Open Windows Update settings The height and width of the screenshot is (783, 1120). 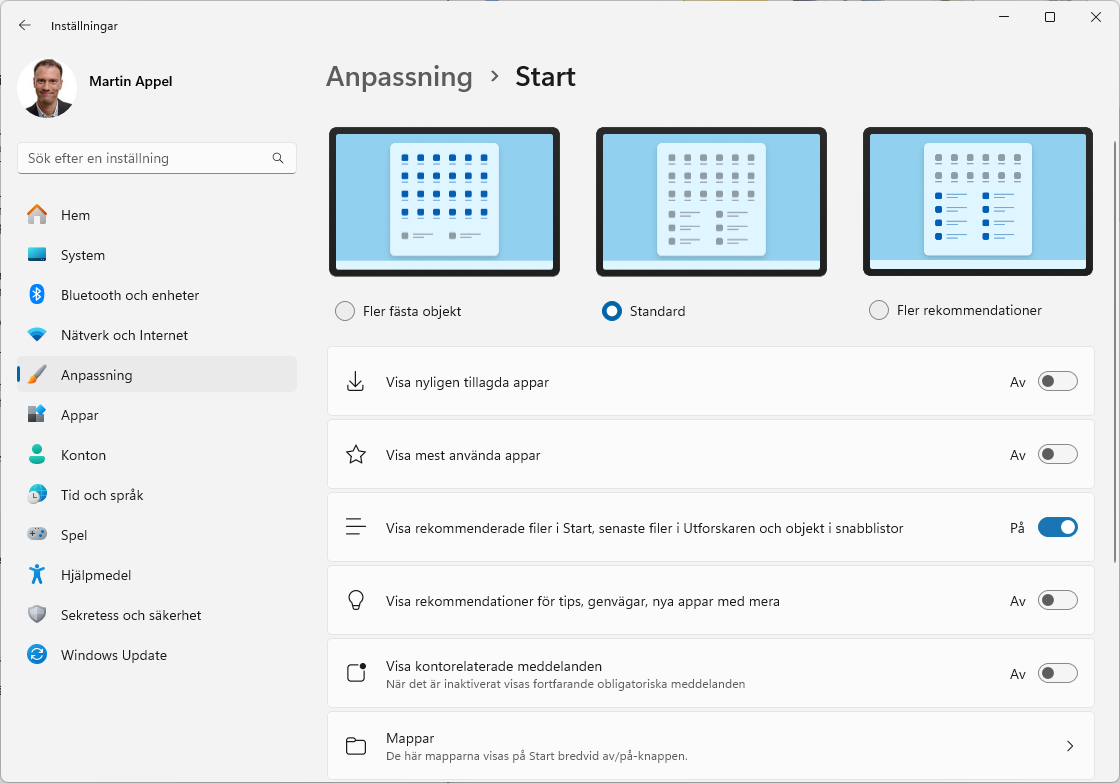113,655
